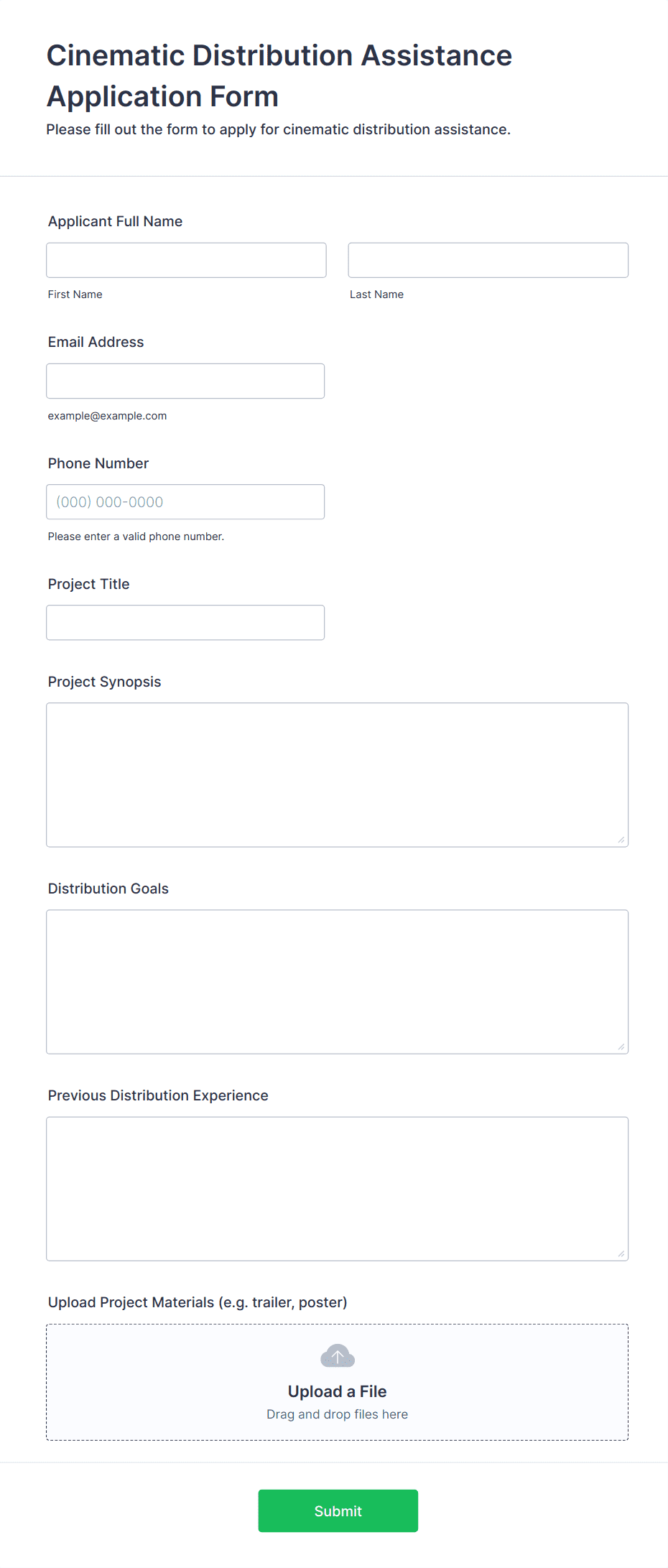Click the Upload Project Materials label

pyautogui.click(x=197, y=1302)
